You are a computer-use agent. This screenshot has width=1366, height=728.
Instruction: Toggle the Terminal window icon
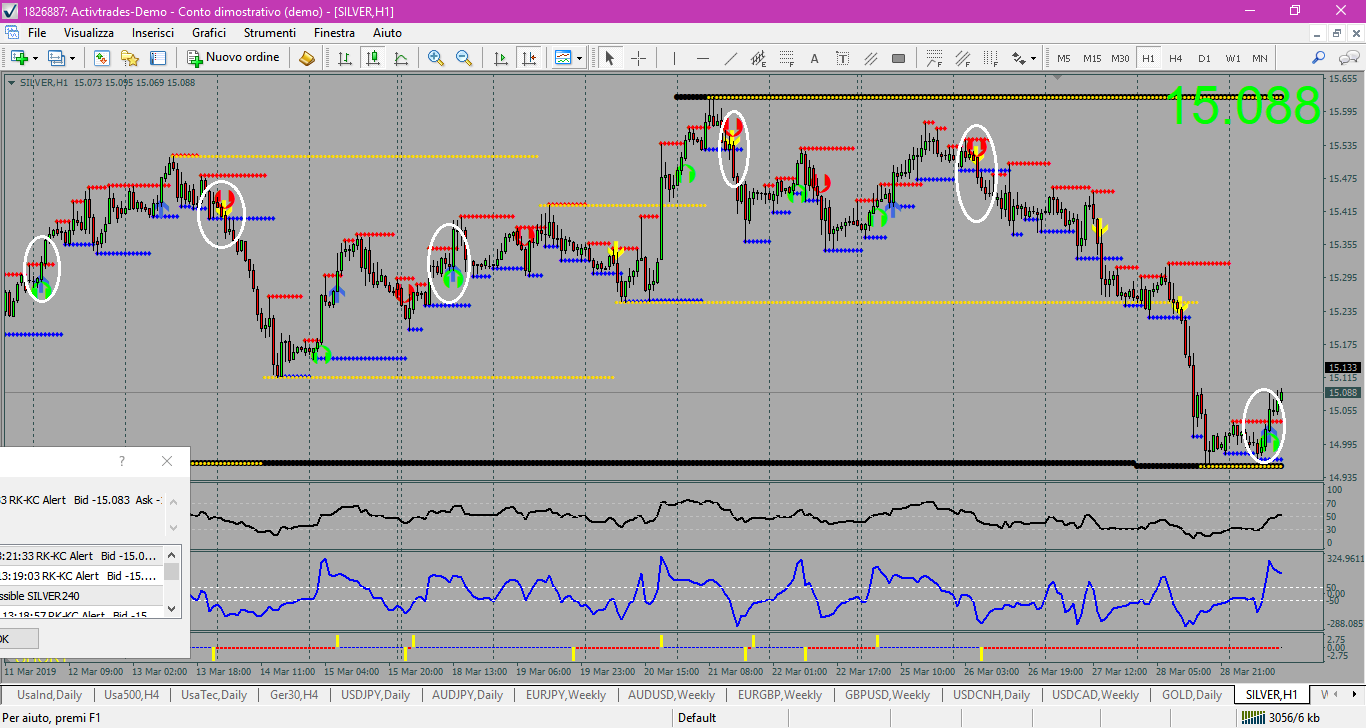158,58
